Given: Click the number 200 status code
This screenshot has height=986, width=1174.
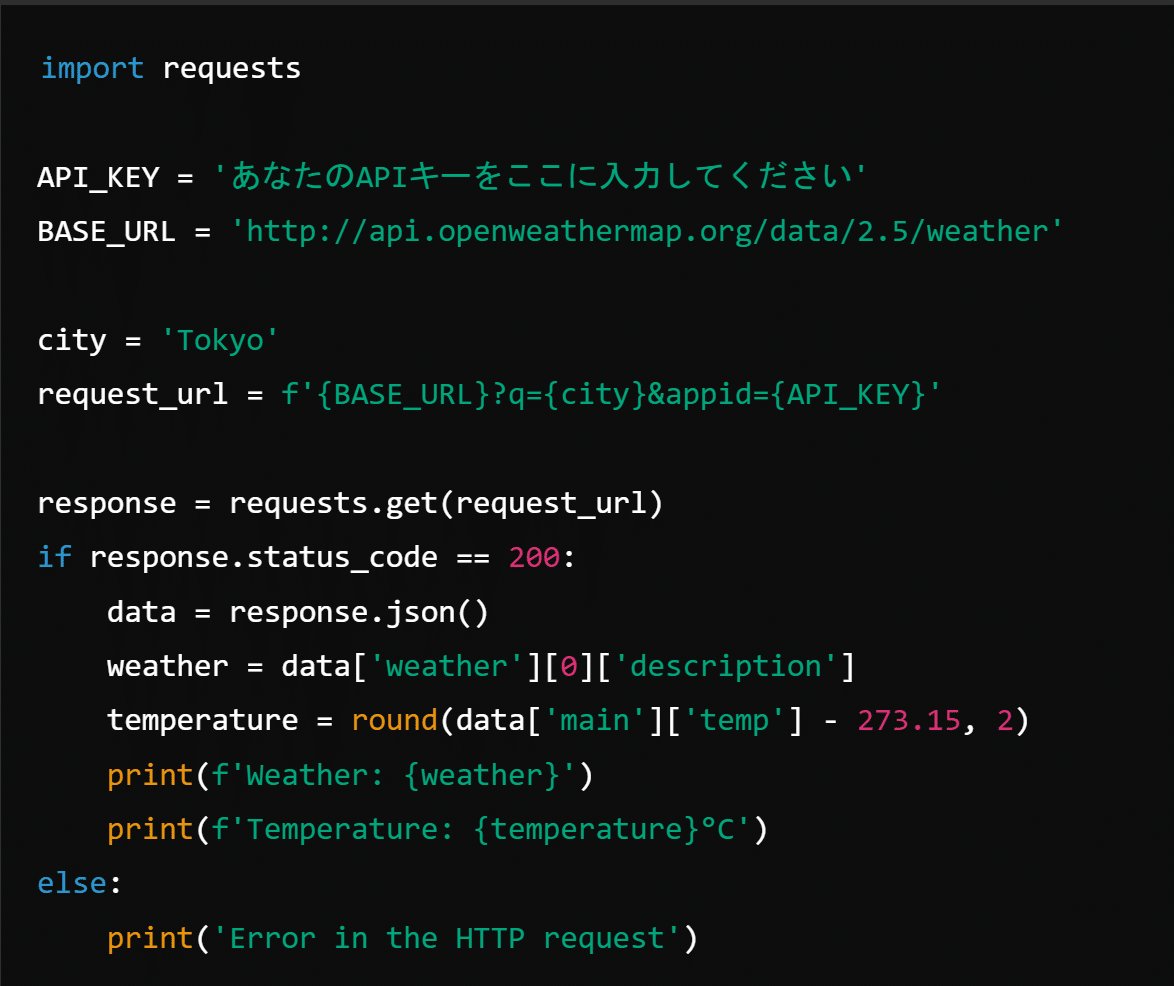Looking at the screenshot, I should click(x=534, y=557).
